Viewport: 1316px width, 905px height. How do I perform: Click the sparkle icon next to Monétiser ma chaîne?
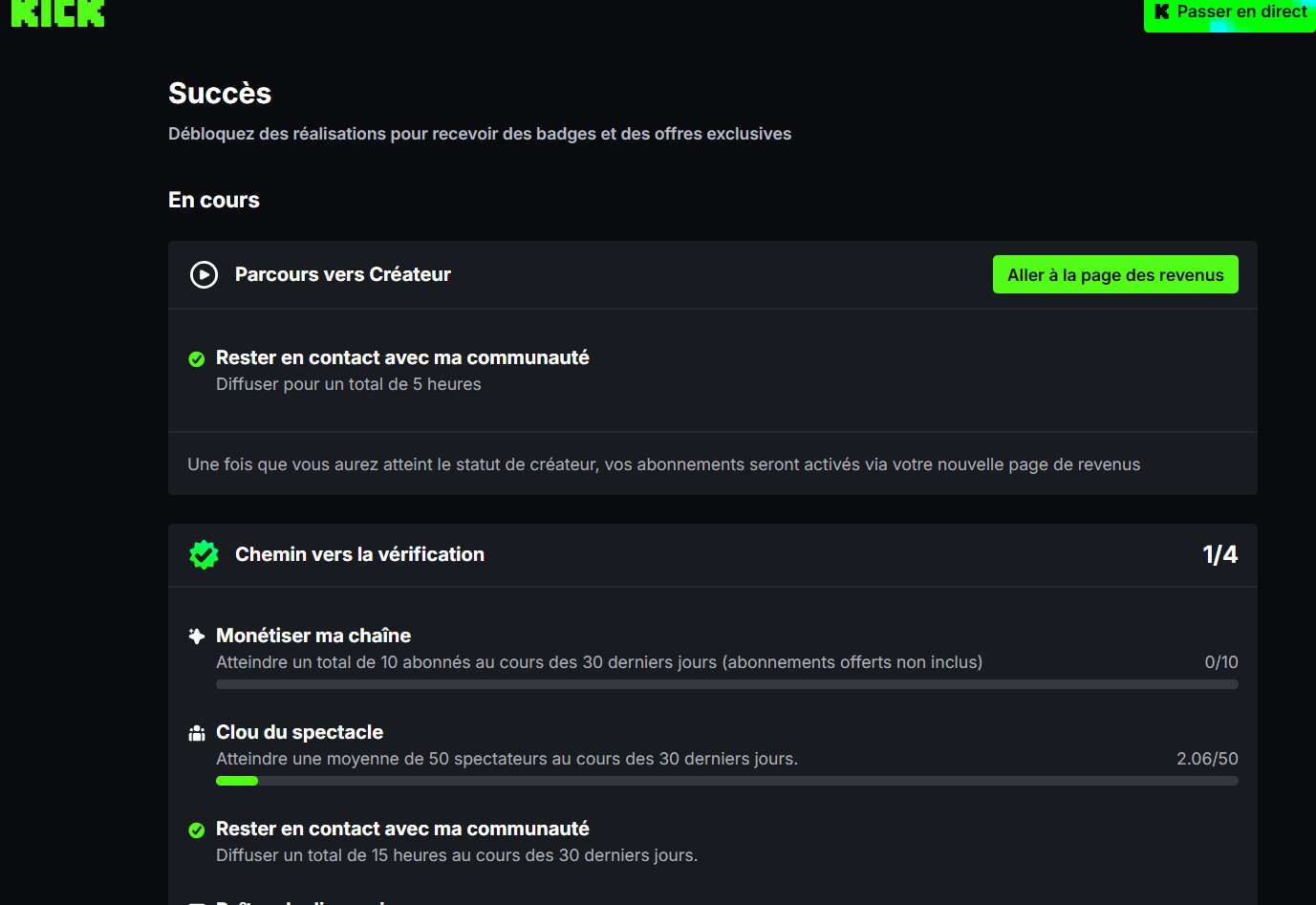pyautogui.click(x=197, y=636)
